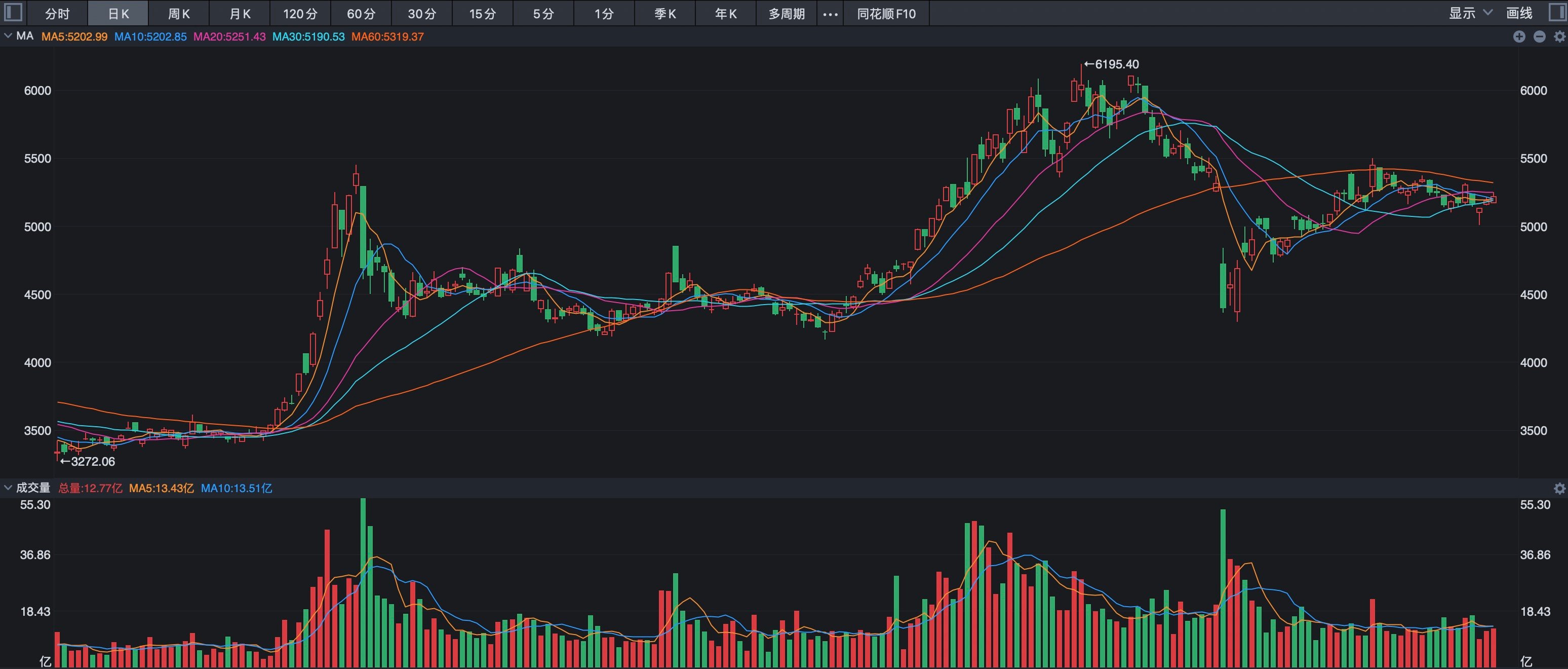Image resolution: width=1568 pixels, height=669 pixels.
Task: Switch to 30分 period tab
Action: [x=422, y=13]
